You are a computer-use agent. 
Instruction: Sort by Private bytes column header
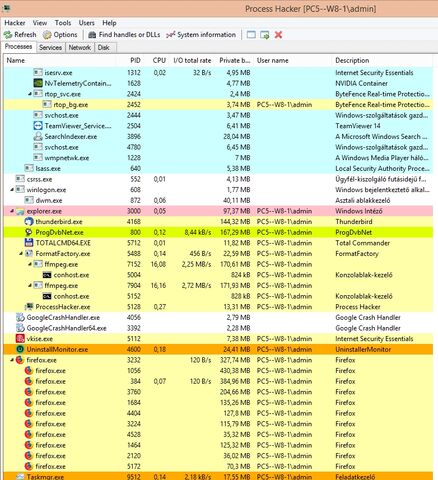pos(235,60)
